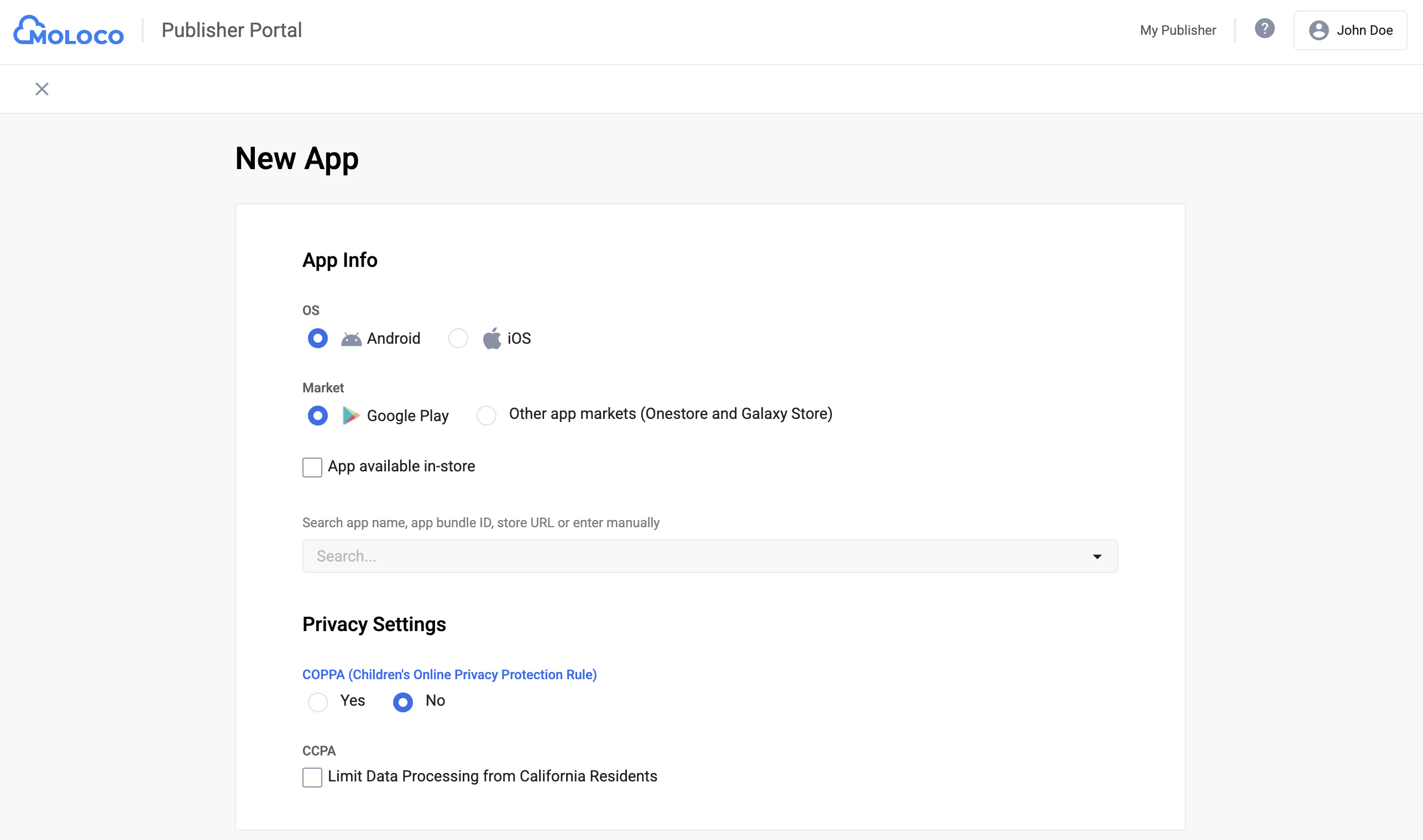Click the Android robot icon
Image resolution: width=1423 pixels, height=840 pixels.
(351, 339)
